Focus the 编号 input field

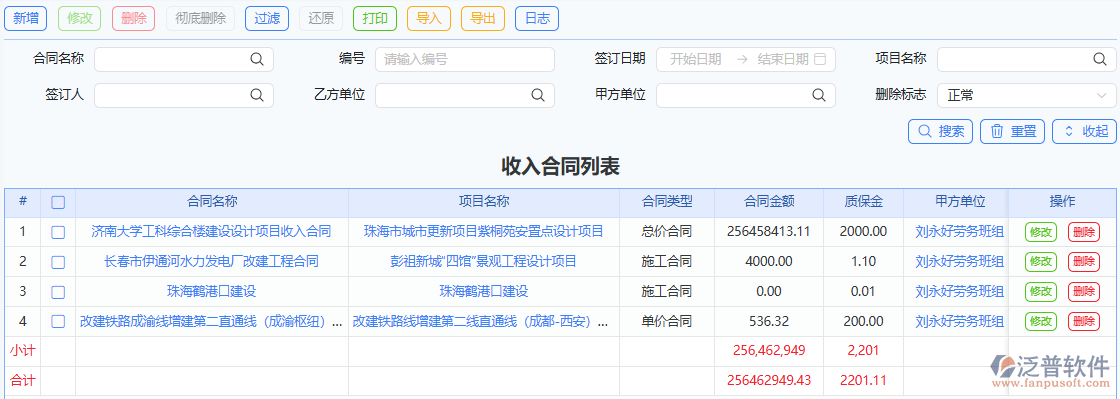coord(465,59)
